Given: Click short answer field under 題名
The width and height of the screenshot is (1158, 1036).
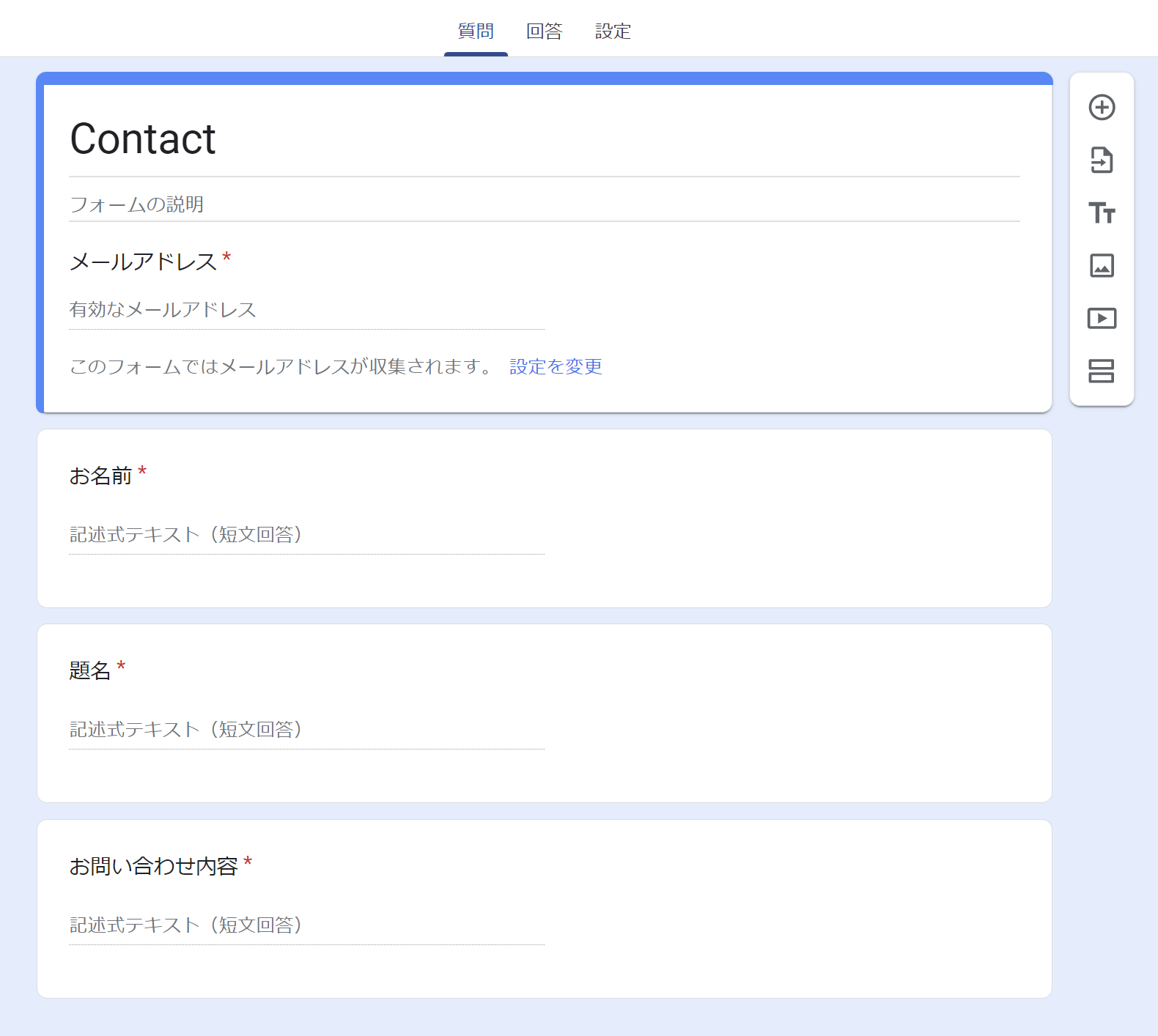Looking at the screenshot, I should [306, 730].
